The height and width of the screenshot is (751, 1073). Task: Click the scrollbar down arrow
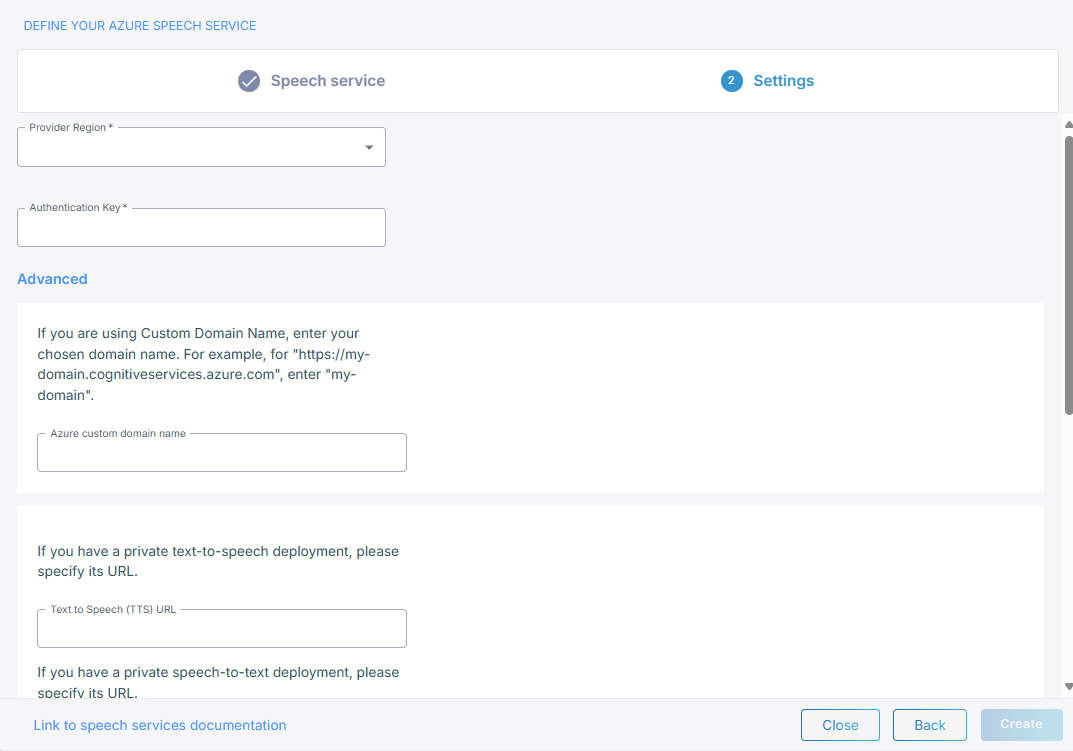[x=1068, y=687]
